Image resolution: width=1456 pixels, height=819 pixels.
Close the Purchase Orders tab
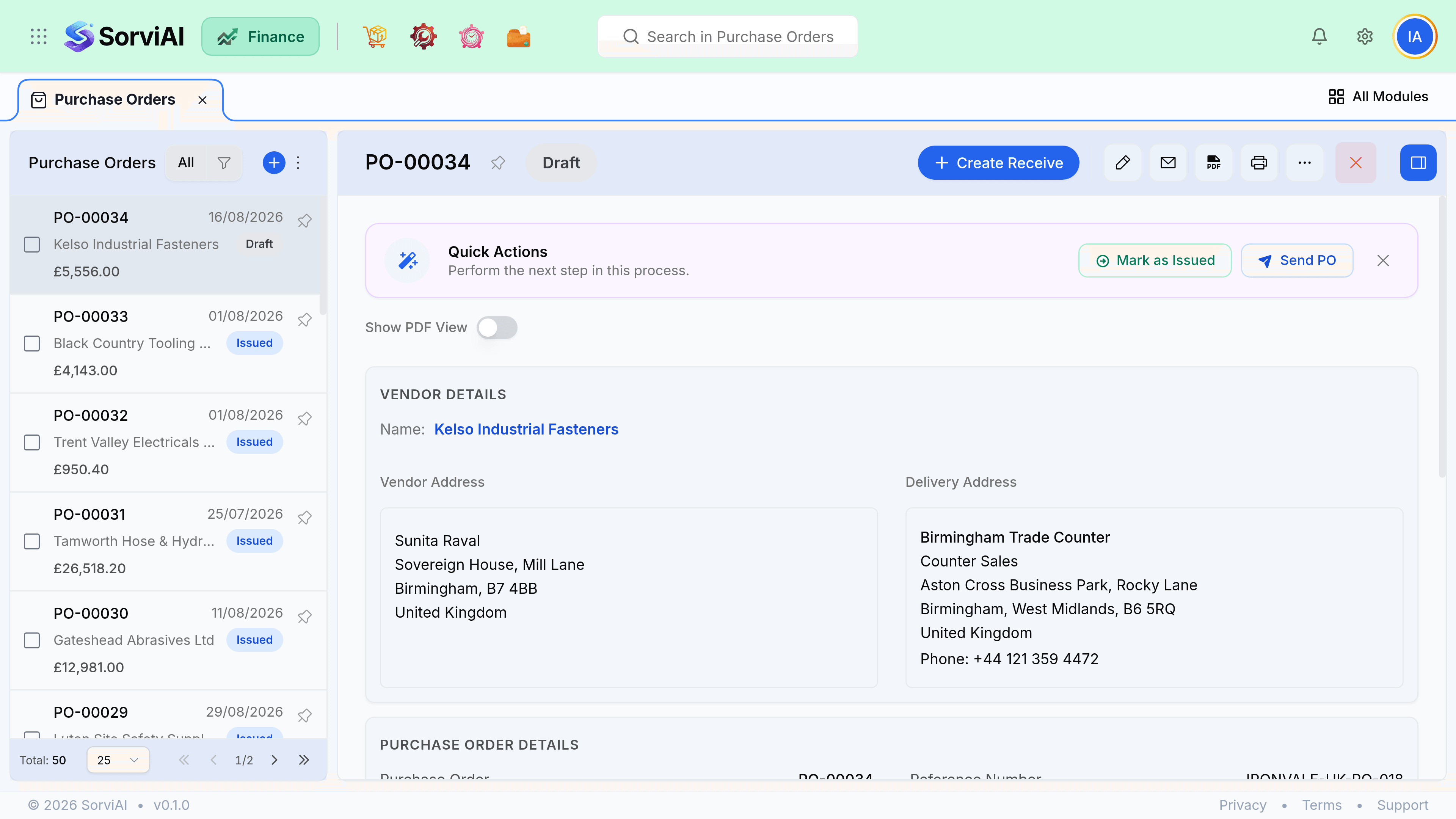(x=202, y=100)
